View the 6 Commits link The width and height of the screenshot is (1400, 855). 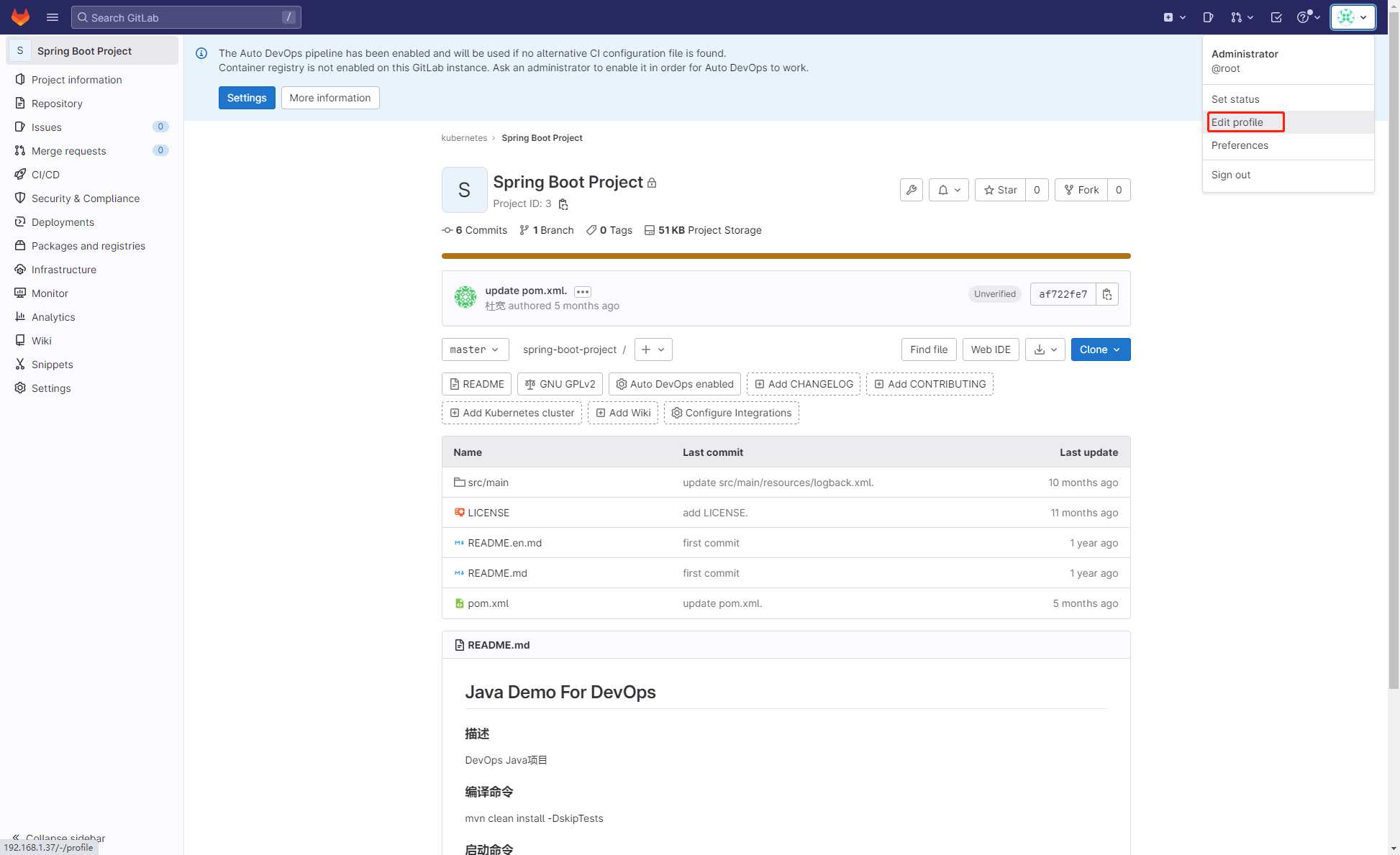point(475,230)
